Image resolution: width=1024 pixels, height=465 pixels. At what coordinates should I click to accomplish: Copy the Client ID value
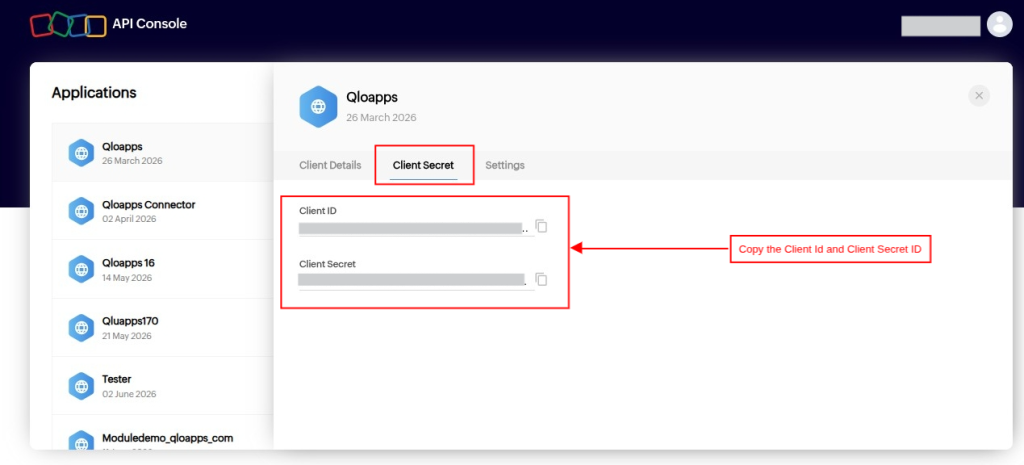point(541,227)
